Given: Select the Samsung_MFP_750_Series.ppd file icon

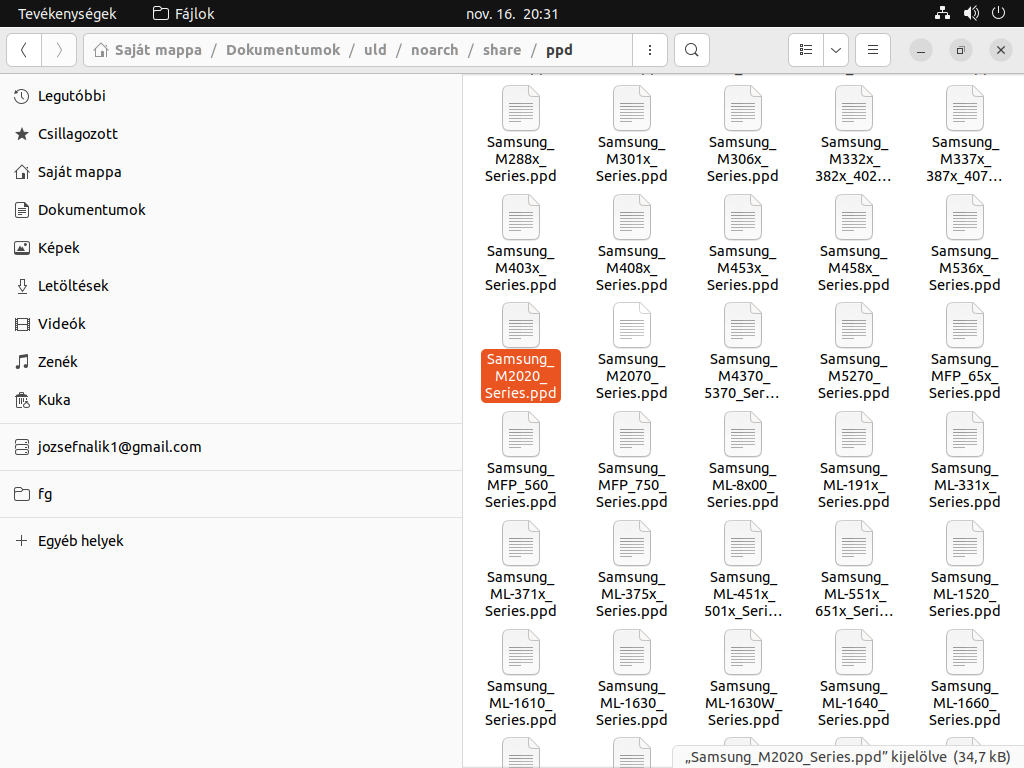Looking at the screenshot, I should (x=632, y=434).
